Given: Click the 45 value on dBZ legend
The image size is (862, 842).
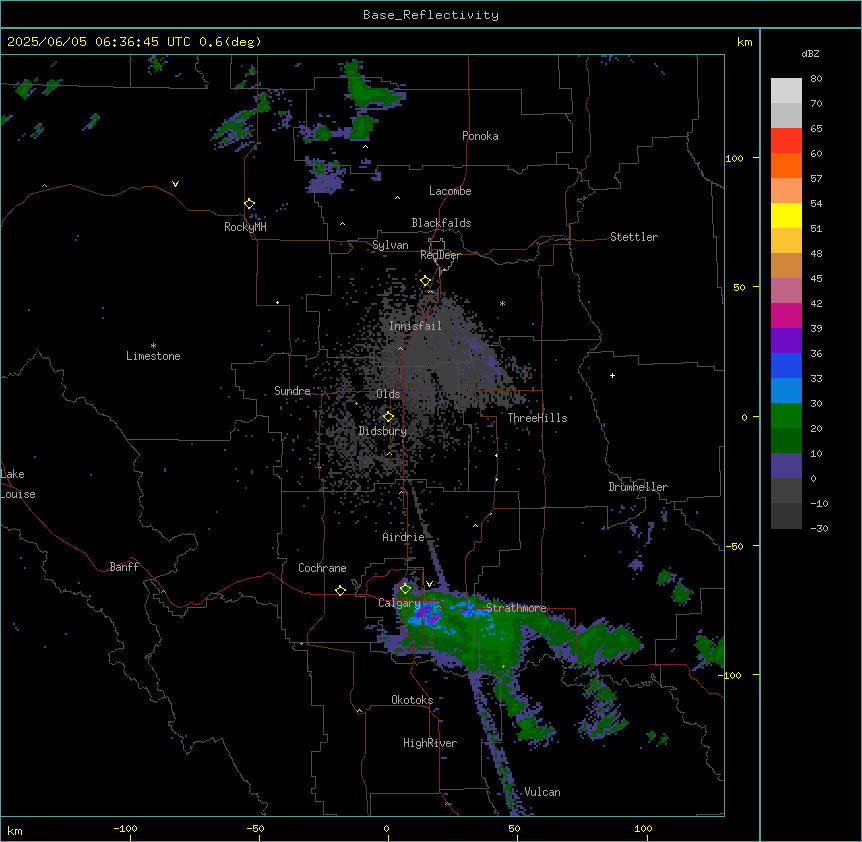Looking at the screenshot, I should 816,278.
